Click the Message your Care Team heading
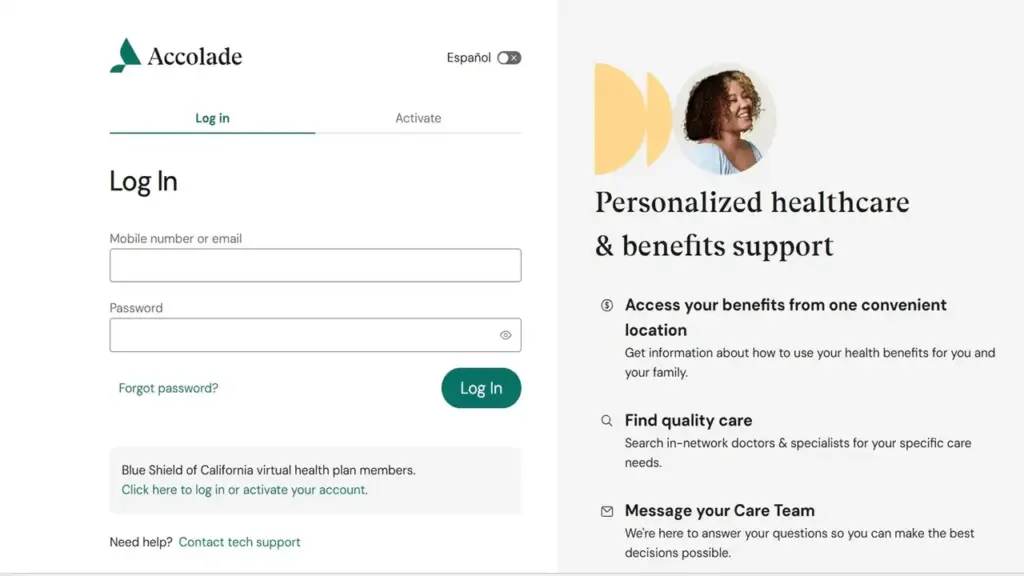The height and width of the screenshot is (576, 1024). 720,510
